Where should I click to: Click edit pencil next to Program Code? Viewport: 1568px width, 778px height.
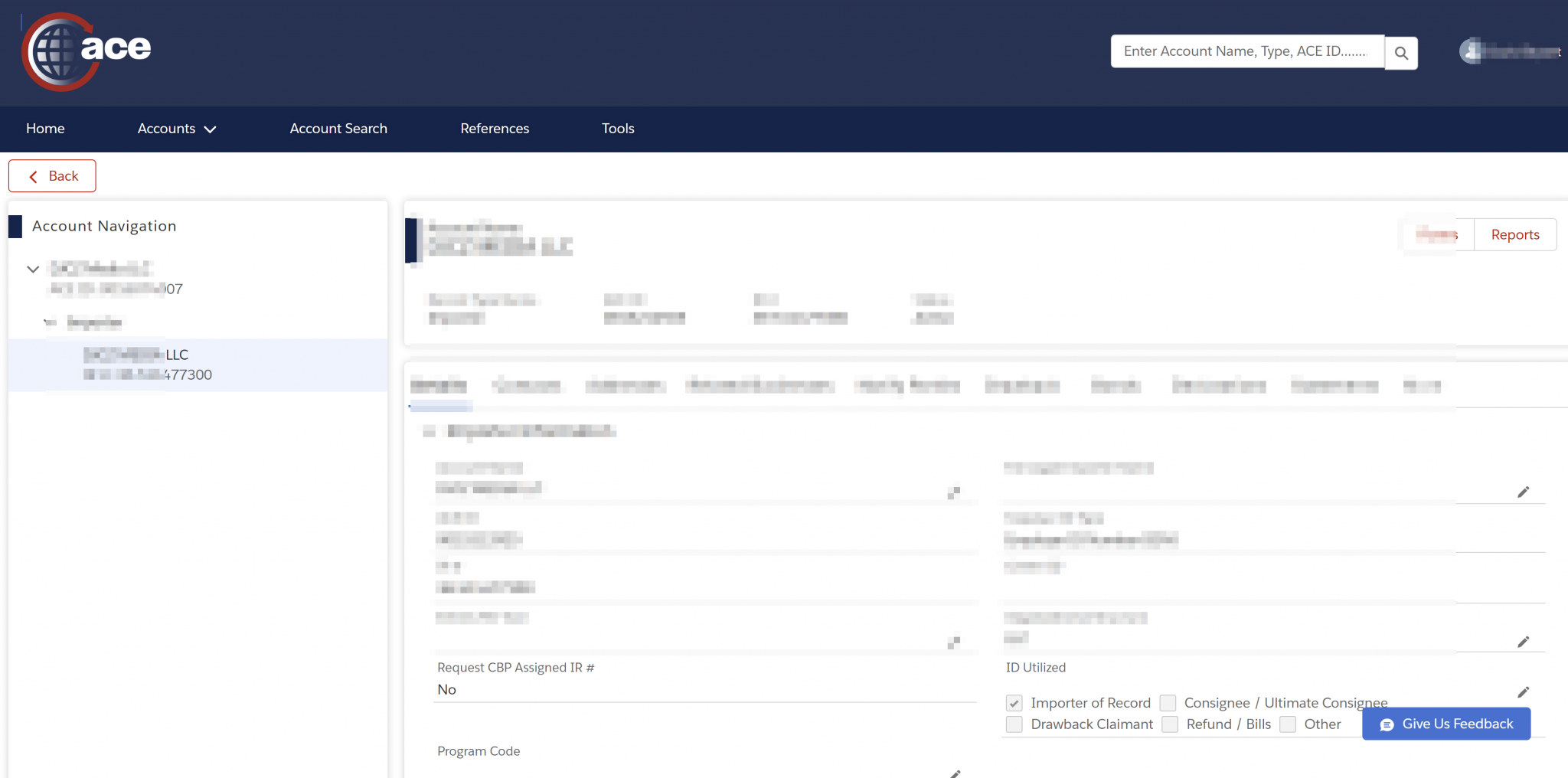[x=955, y=773]
